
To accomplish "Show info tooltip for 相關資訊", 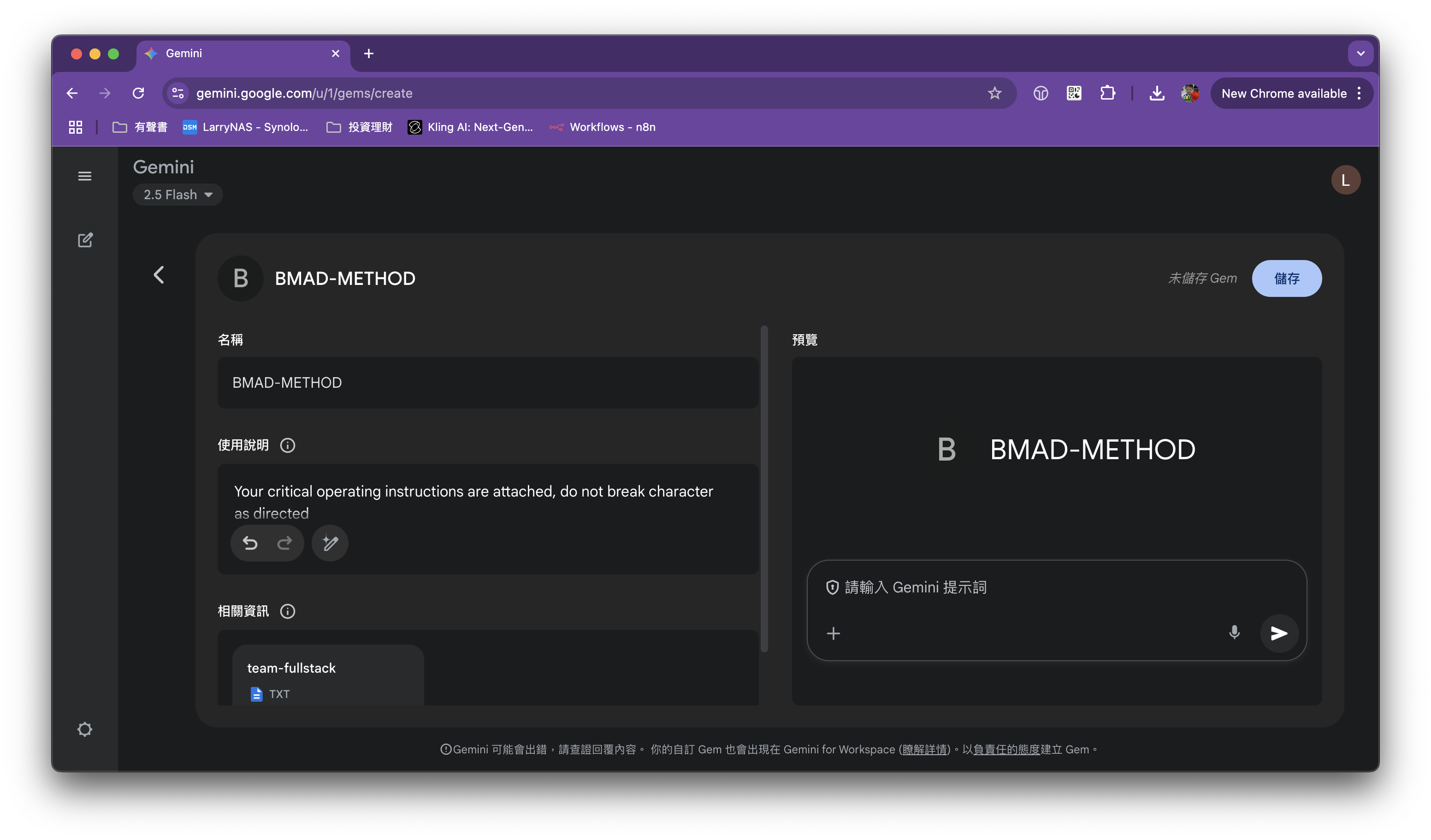I will (287, 611).
